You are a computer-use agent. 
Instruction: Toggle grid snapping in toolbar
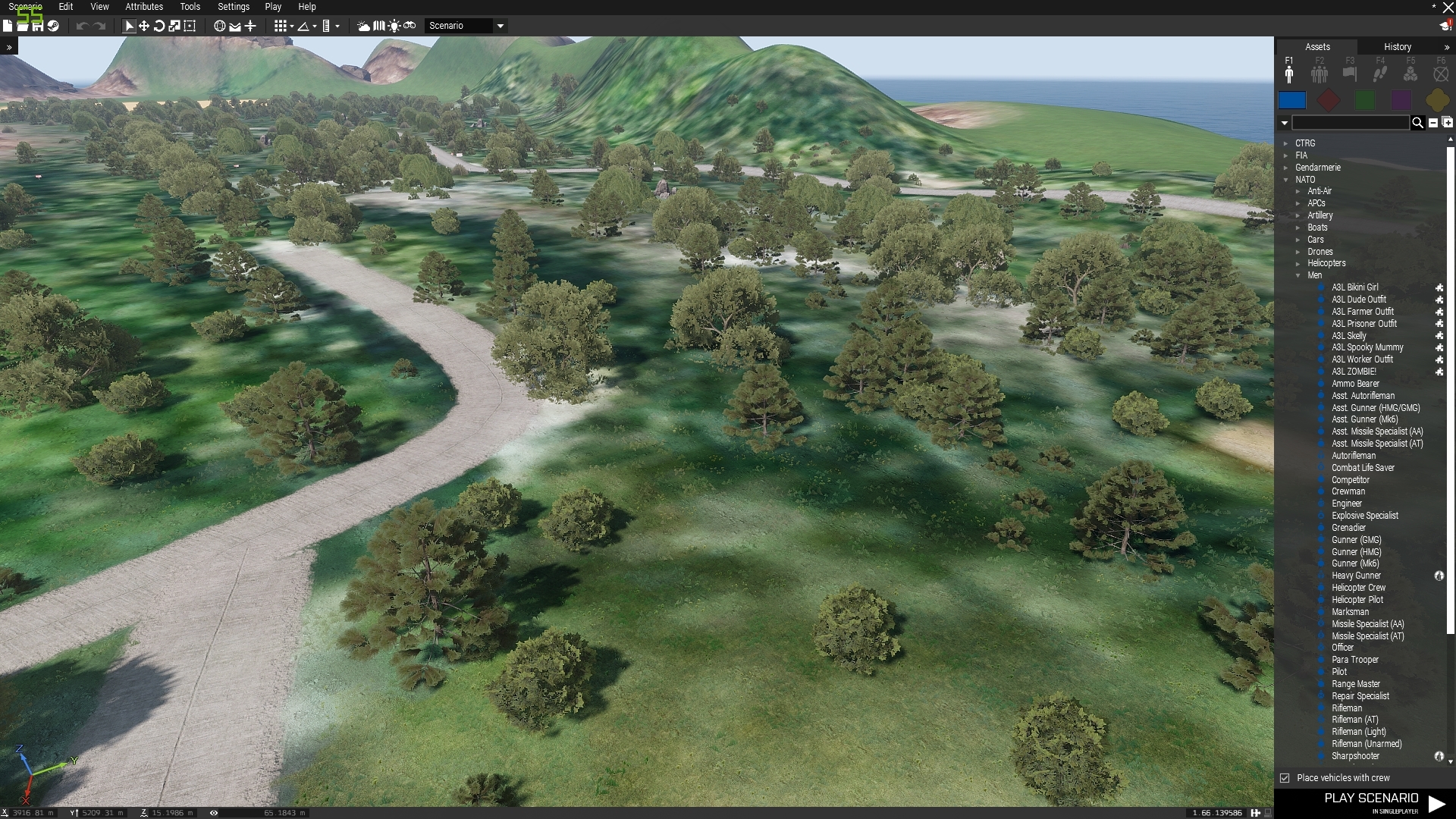[x=281, y=26]
